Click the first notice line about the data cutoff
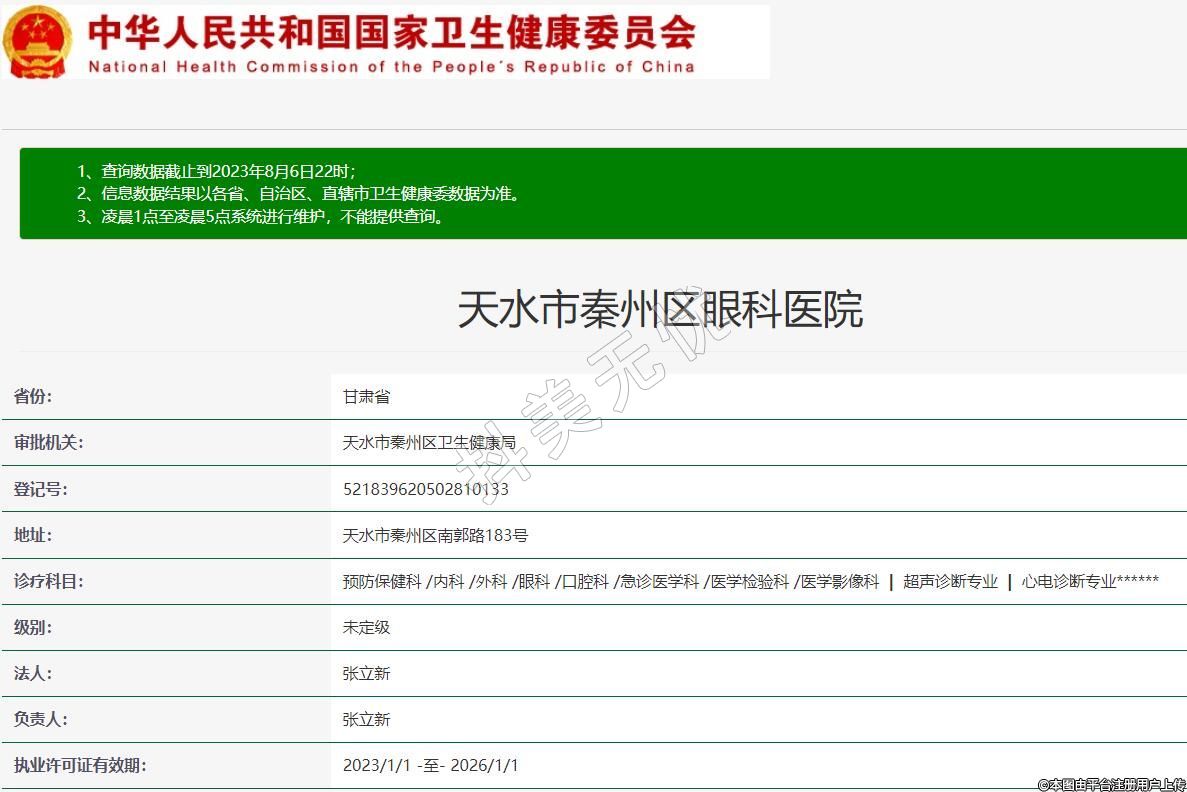 [216, 171]
